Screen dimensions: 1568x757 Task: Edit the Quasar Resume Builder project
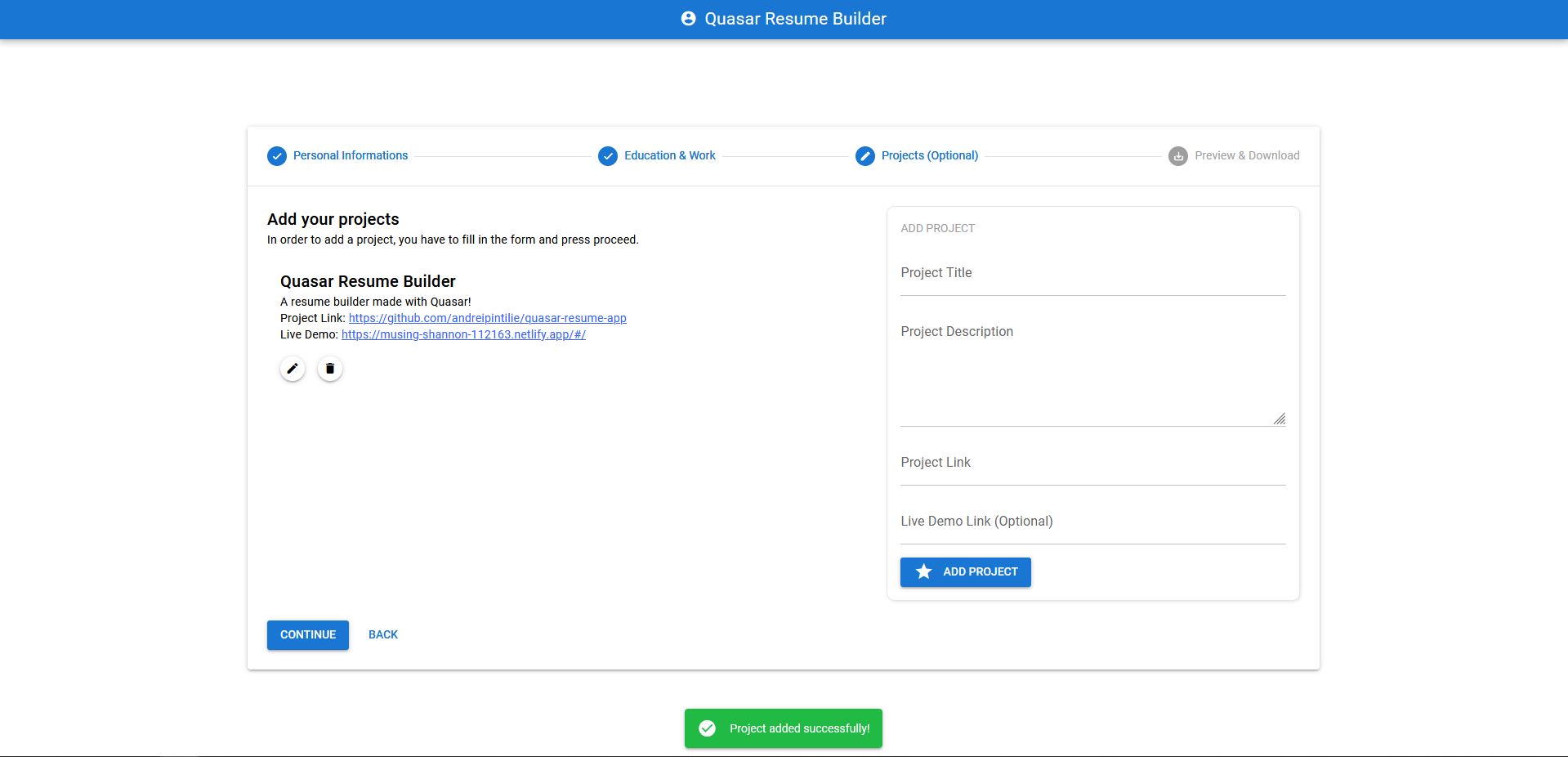point(293,369)
